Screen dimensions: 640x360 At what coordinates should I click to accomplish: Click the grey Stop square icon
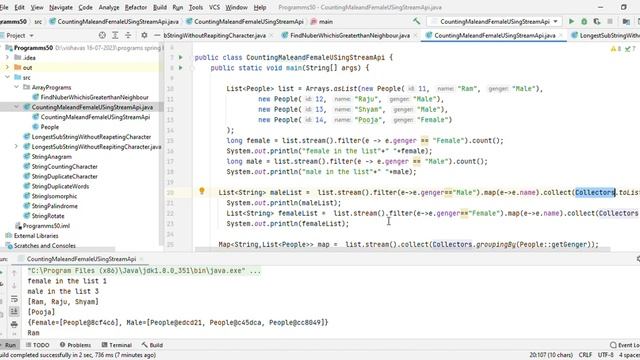[x=610, y=21]
